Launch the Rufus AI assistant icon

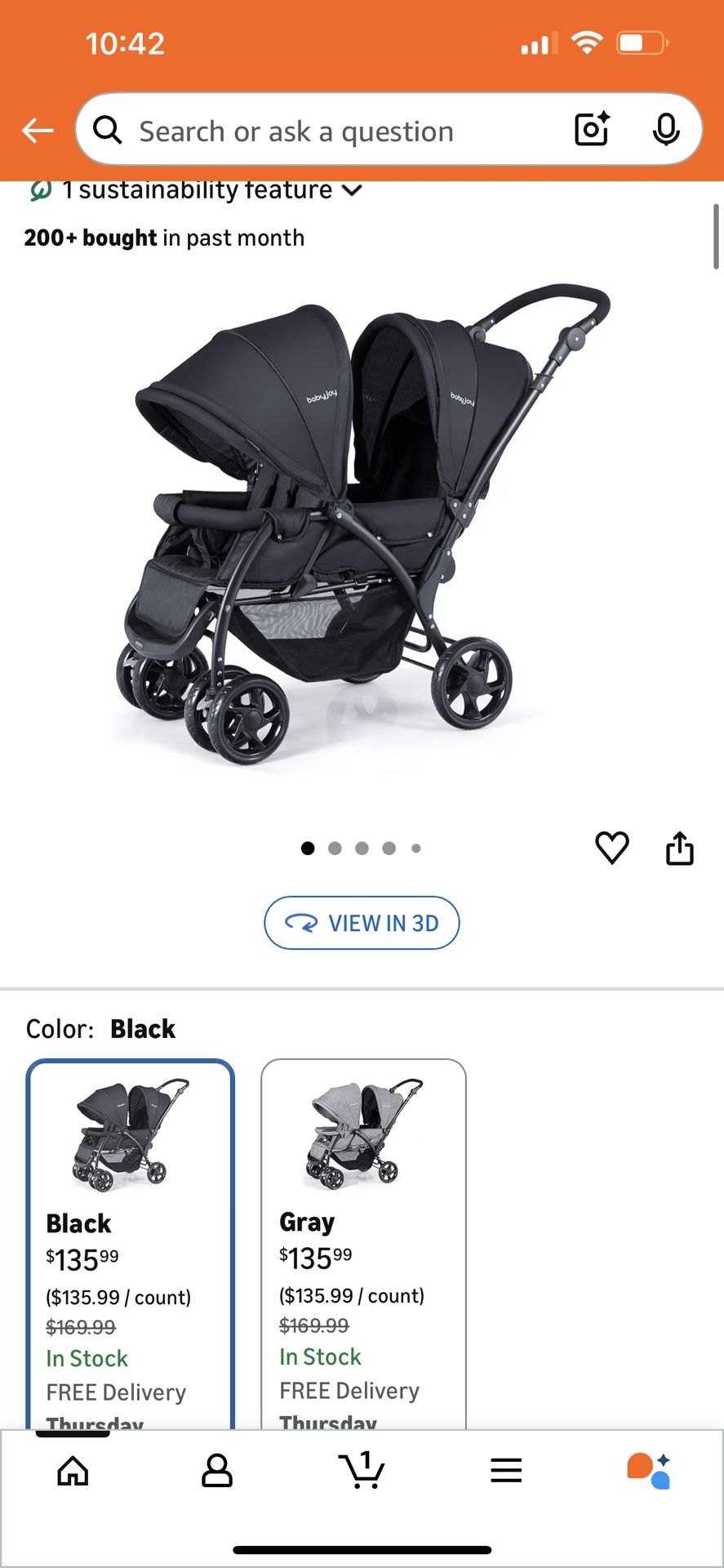[649, 1471]
